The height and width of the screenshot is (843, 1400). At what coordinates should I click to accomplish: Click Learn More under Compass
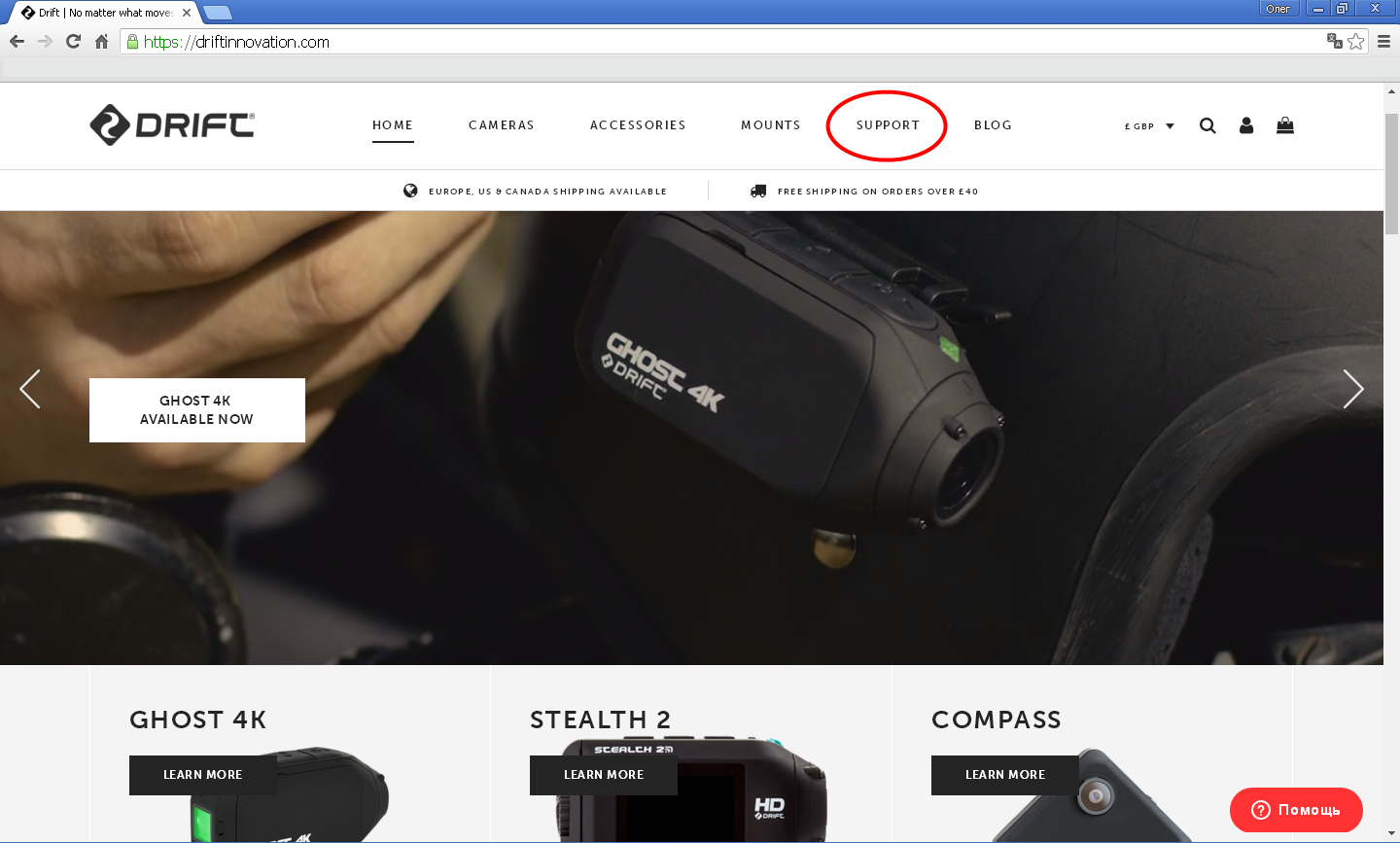pos(1005,775)
